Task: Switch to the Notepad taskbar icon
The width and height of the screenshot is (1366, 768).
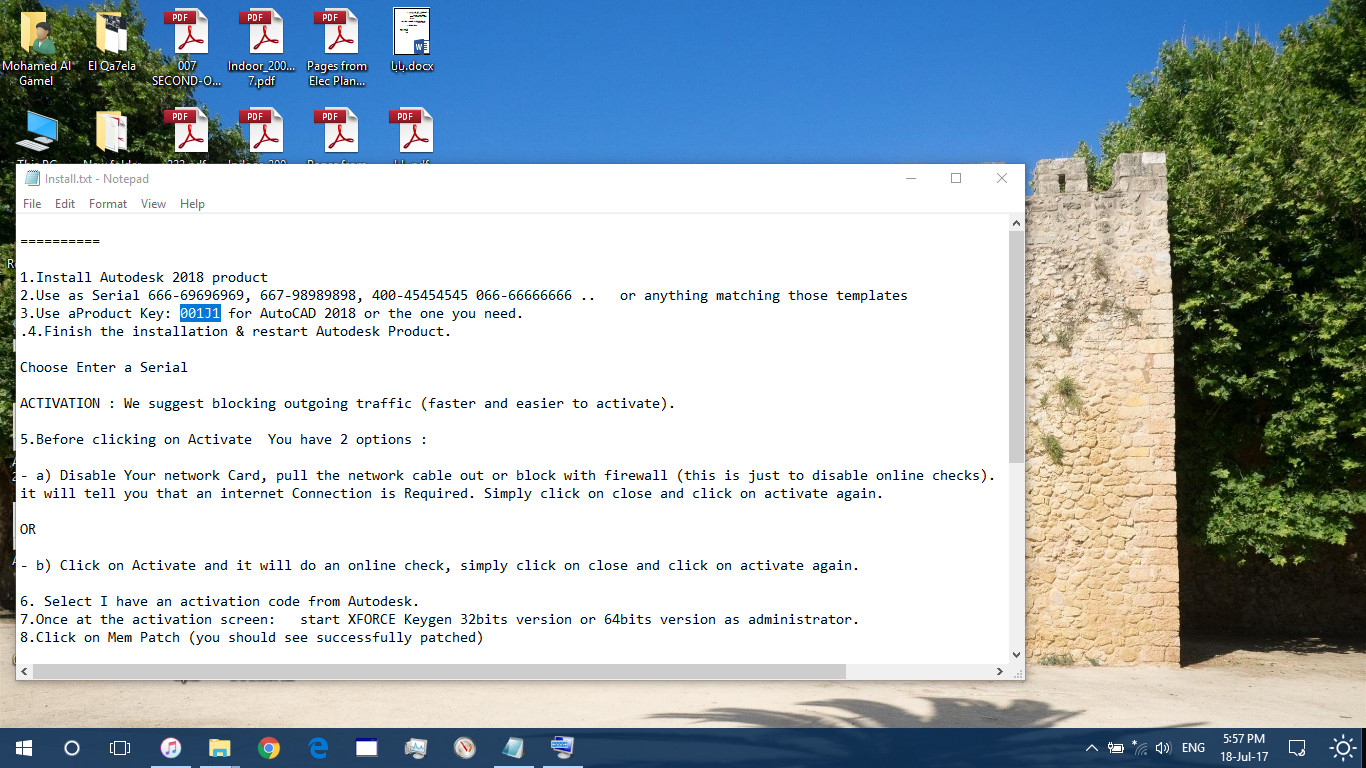Action: pyautogui.click(x=513, y=748)
